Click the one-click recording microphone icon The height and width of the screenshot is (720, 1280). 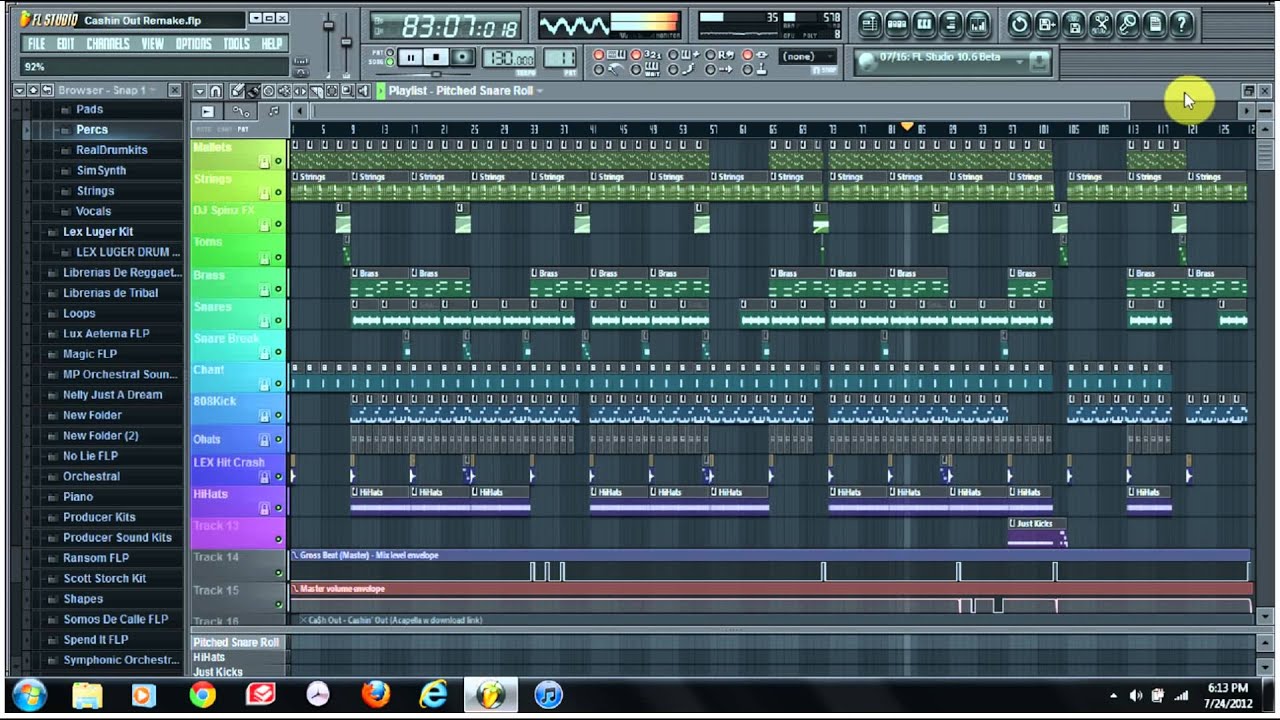(x=1127, y=25)
